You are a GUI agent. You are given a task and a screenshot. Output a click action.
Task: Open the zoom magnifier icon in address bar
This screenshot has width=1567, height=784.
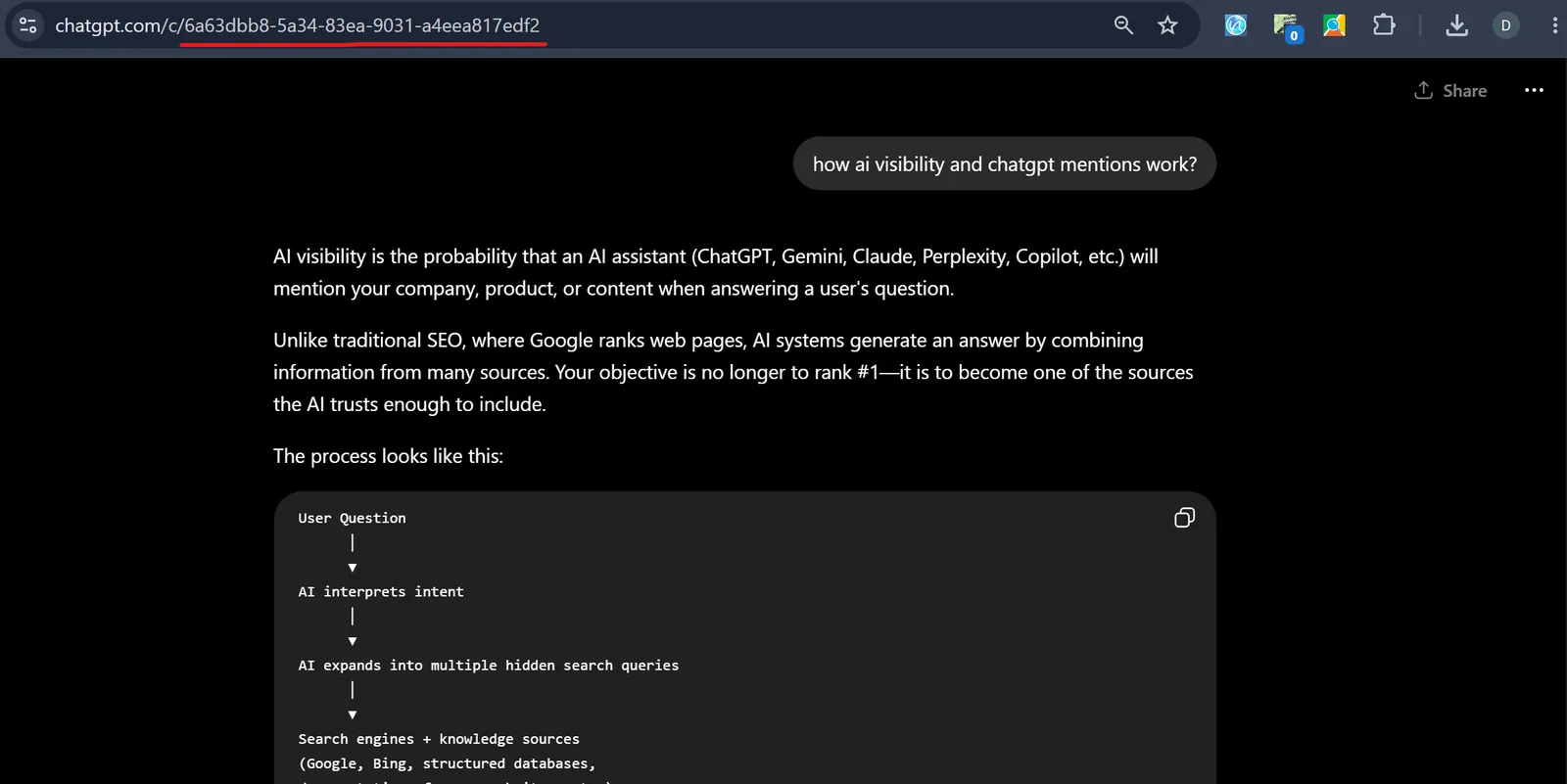1123,25
